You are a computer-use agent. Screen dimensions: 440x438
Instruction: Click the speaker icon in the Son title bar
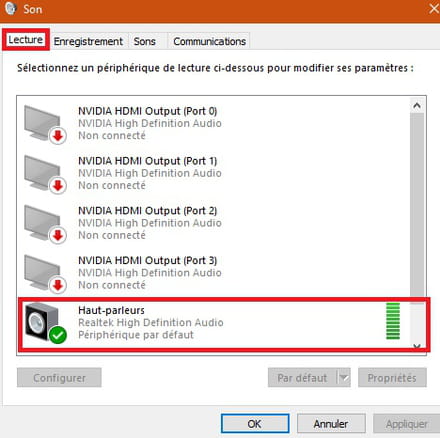pyautogui.click(x=11, y=8)
